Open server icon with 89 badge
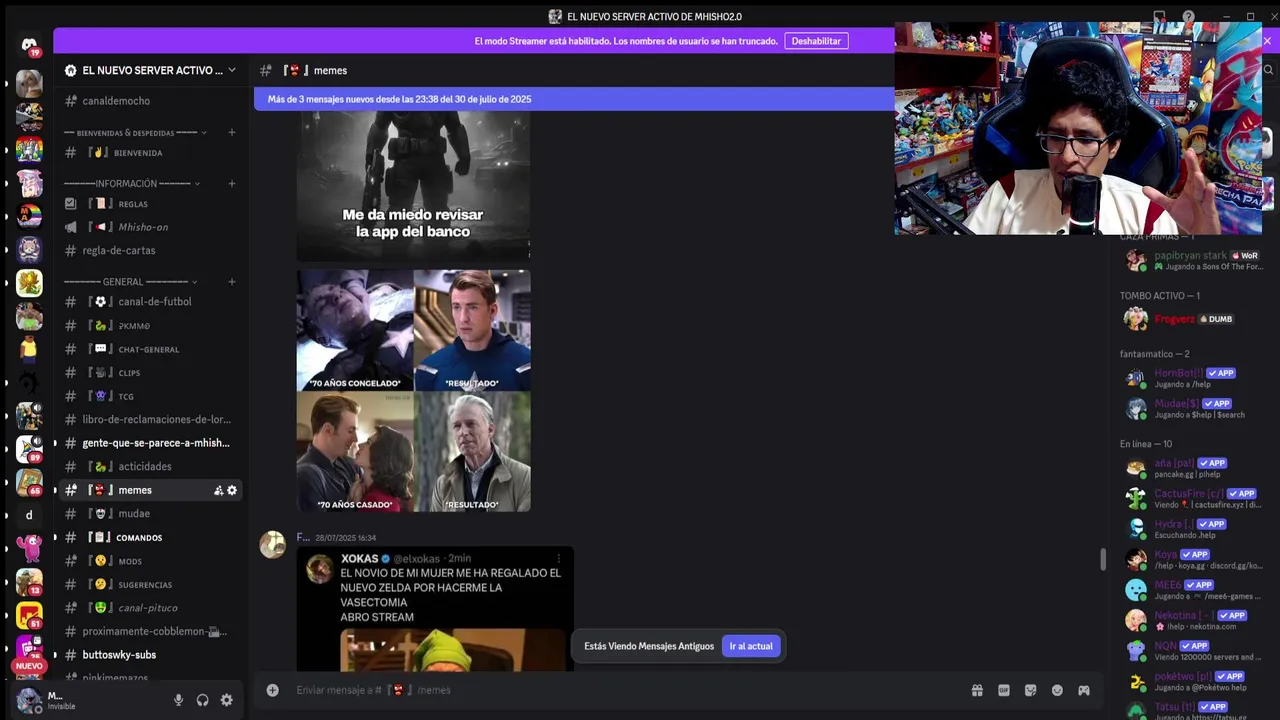1280x720 pixels. (x=29, y=449)
